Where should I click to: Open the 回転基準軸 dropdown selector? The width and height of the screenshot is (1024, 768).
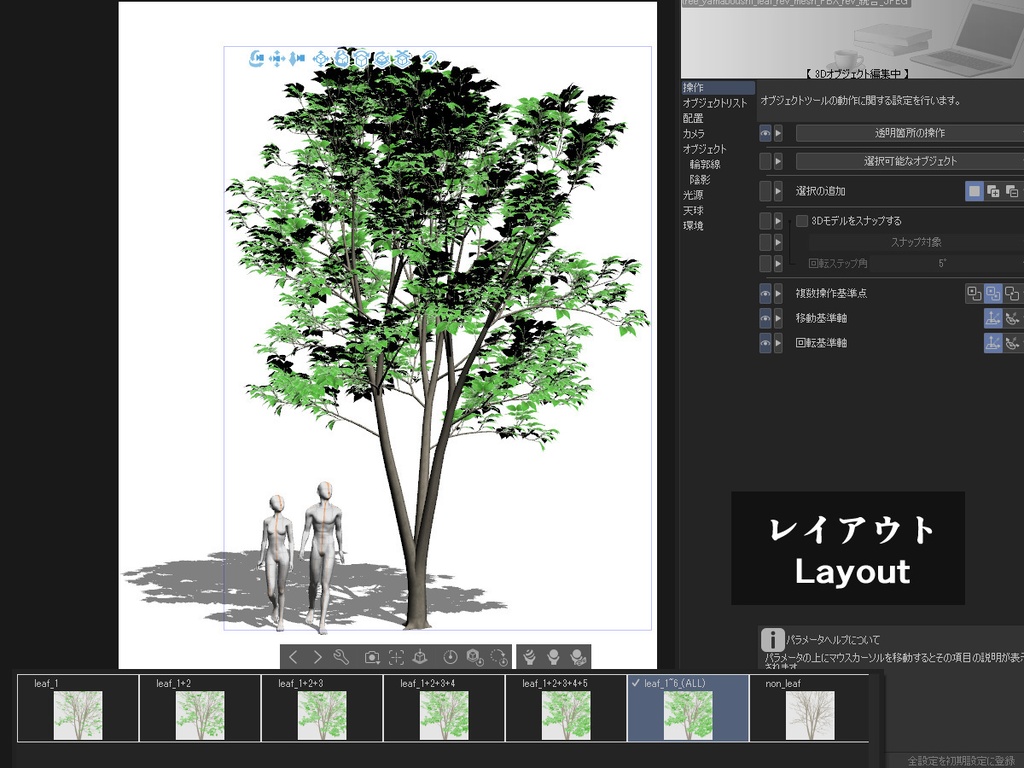[x=996, y=343]
